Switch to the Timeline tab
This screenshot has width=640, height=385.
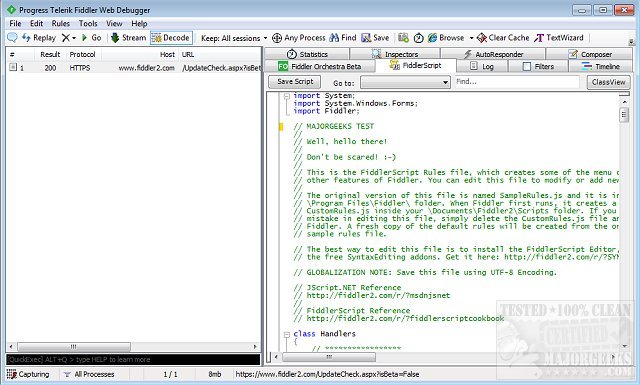[x=600, y=66]
